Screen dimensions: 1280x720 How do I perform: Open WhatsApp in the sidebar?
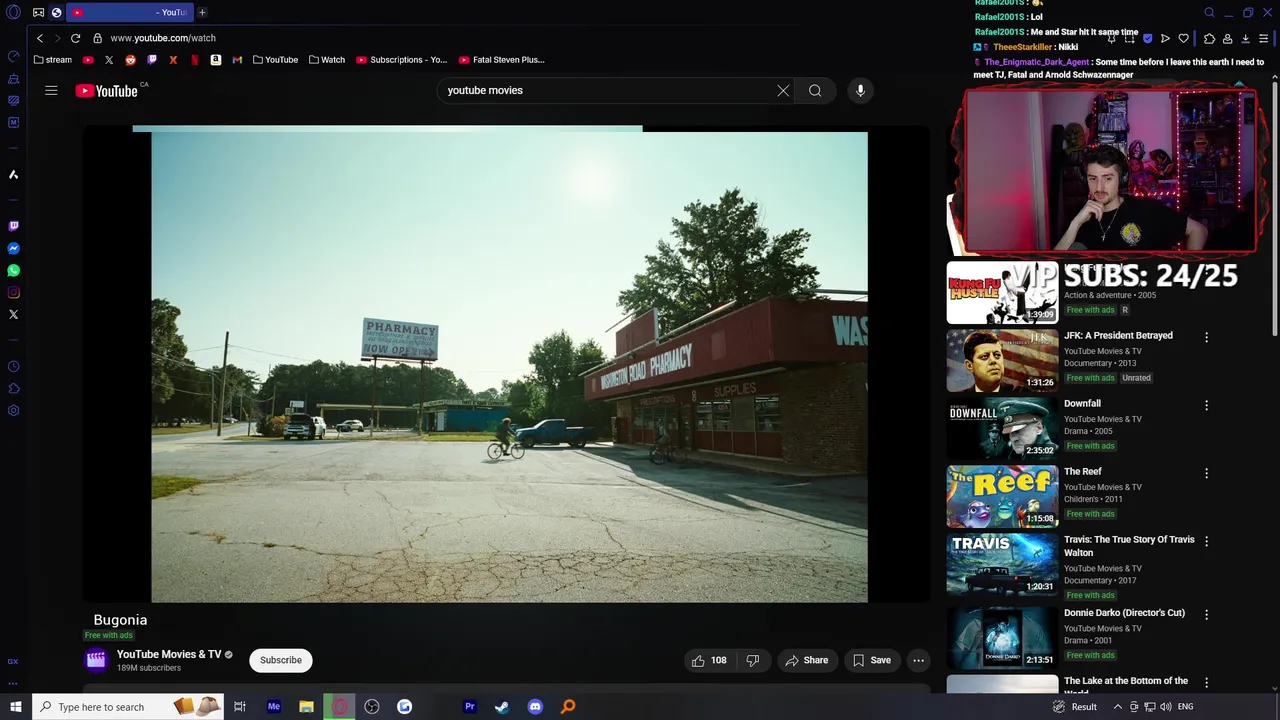coord(14,270)
